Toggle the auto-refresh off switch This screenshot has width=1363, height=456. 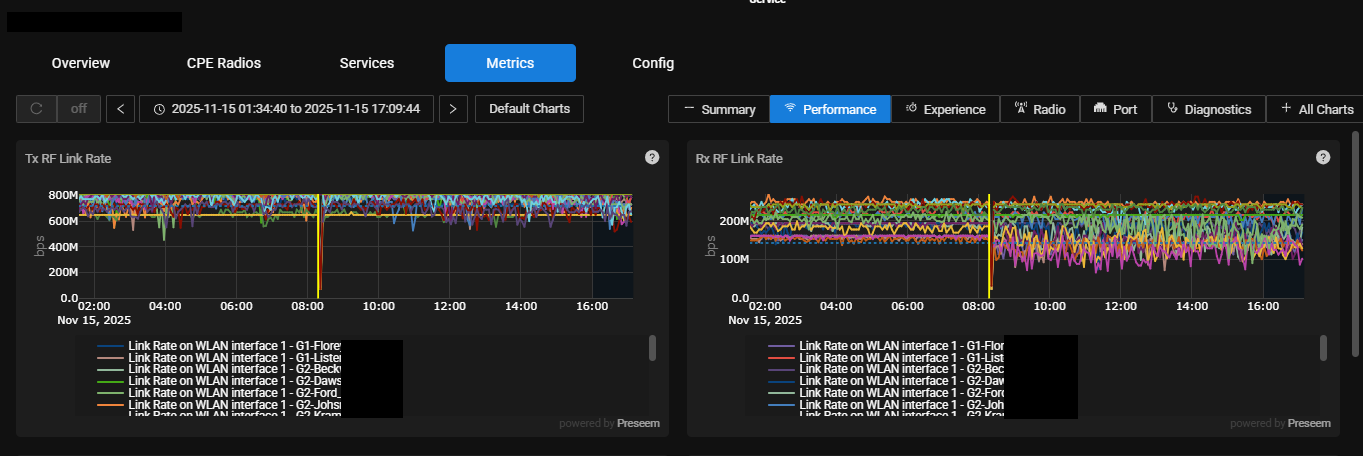click(x=79, y=109)
